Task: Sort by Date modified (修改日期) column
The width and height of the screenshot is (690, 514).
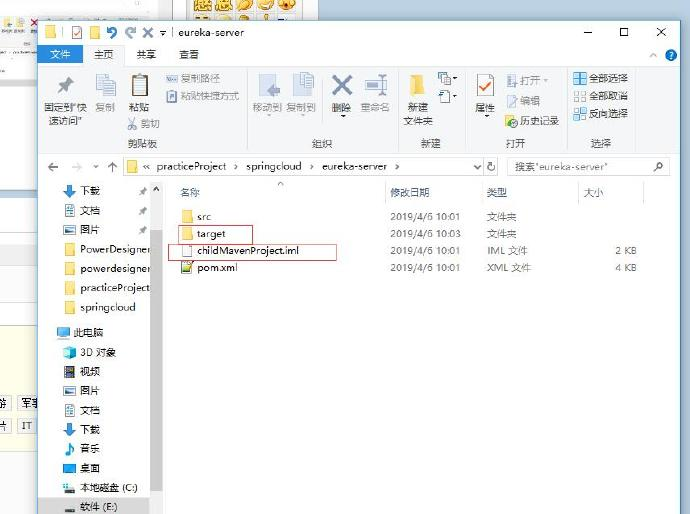Action: [409, 192]
